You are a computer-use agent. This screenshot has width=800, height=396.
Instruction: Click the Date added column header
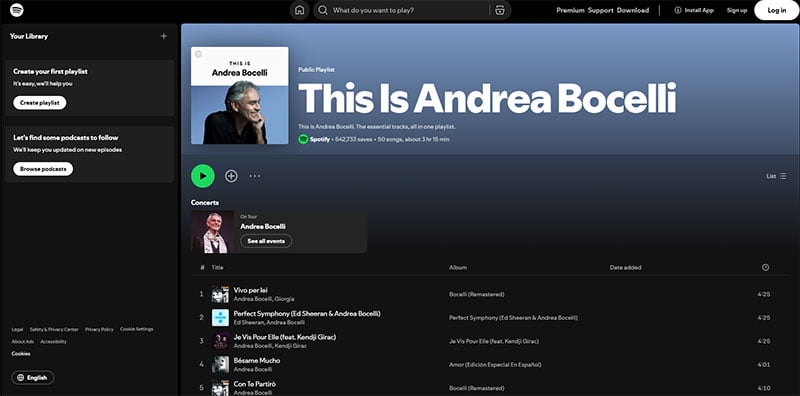(x=626, y=267)
